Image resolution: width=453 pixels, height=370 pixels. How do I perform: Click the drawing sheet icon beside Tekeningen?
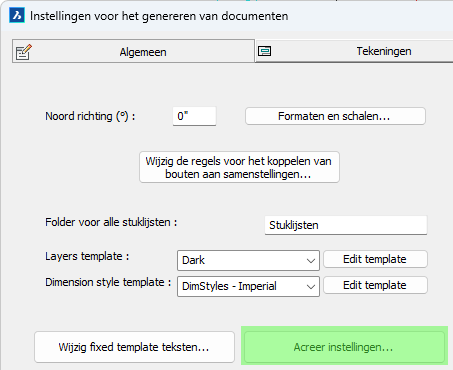(265, 51)
